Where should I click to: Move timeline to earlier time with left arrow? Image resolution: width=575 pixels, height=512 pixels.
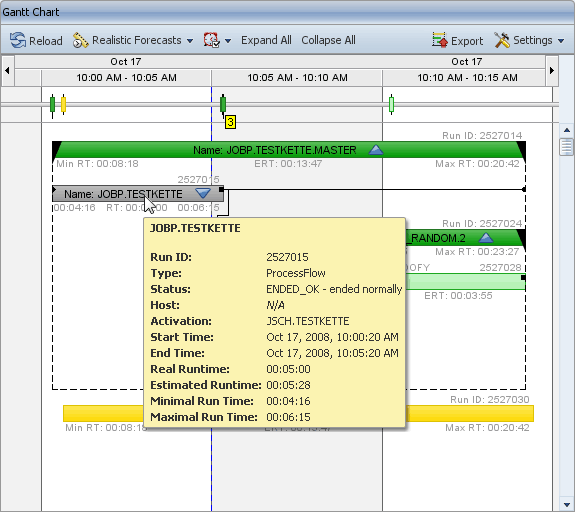tap(7, 70)
